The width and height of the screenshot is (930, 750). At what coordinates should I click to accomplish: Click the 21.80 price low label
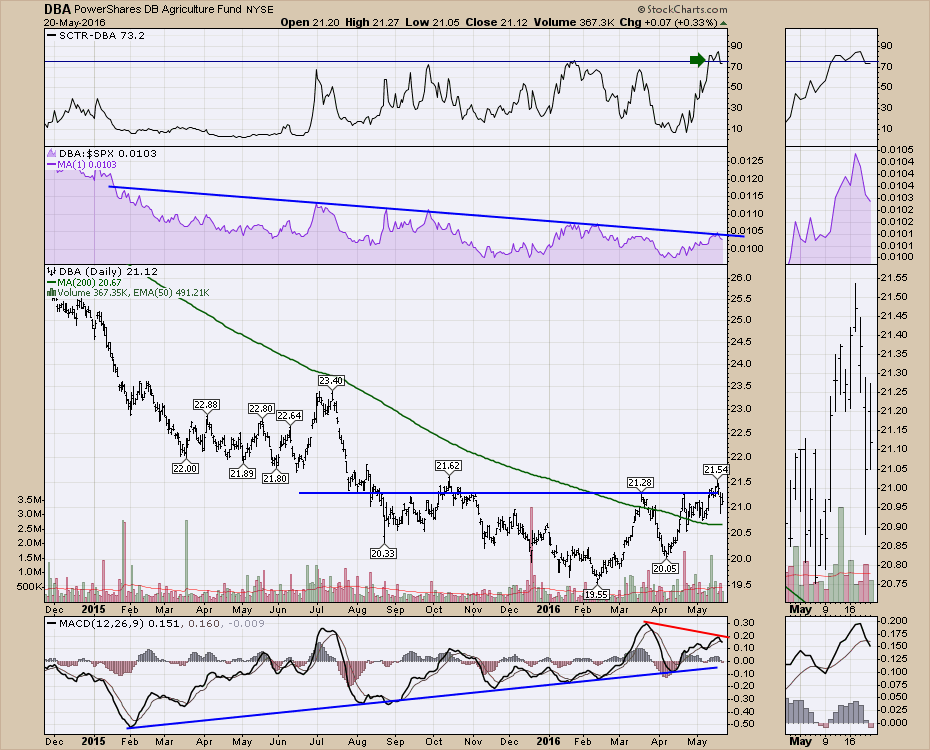pyautogui.click(x=275, y=478)
